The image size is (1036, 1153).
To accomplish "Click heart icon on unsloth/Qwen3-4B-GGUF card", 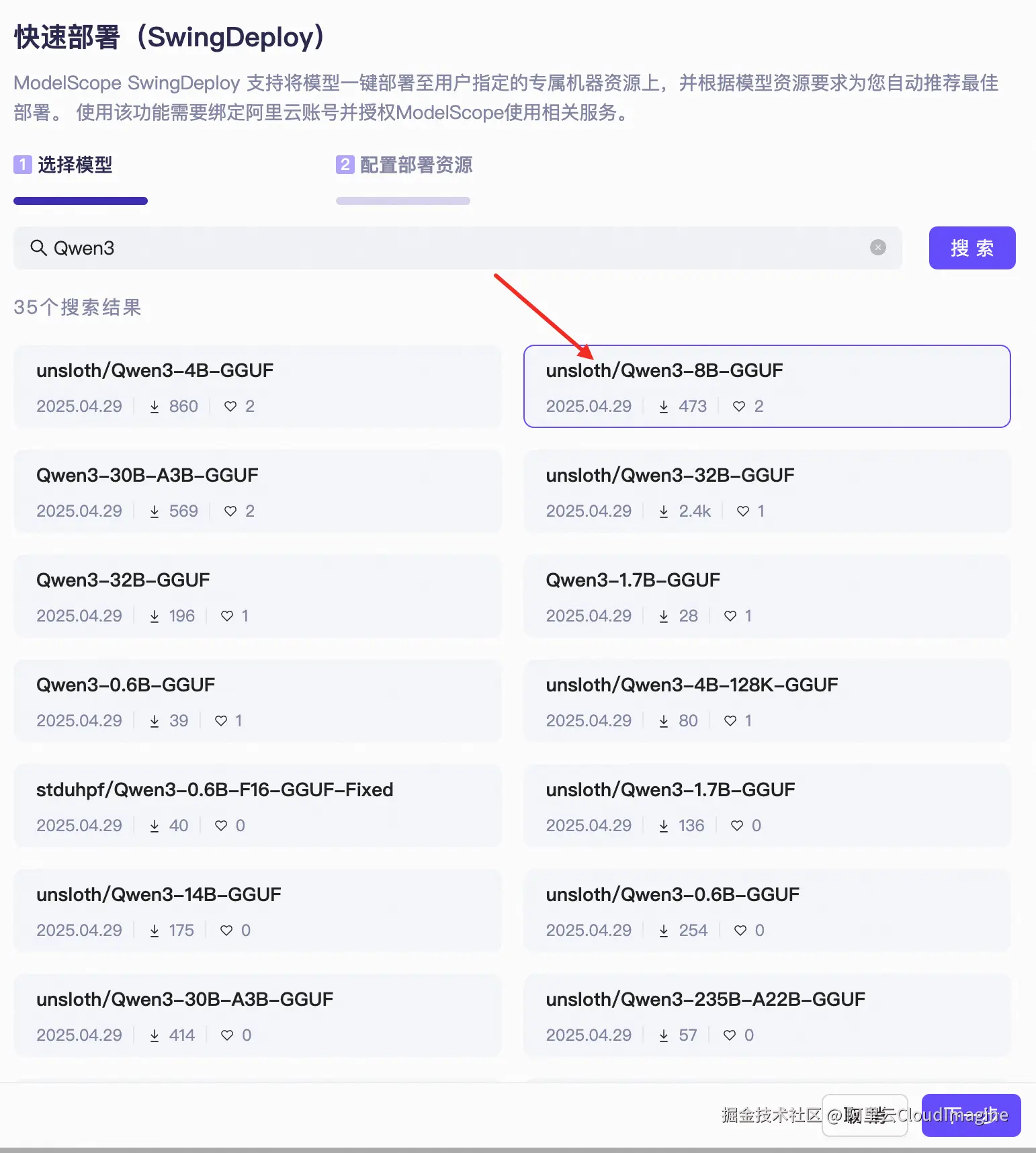I will pos(230,407).
